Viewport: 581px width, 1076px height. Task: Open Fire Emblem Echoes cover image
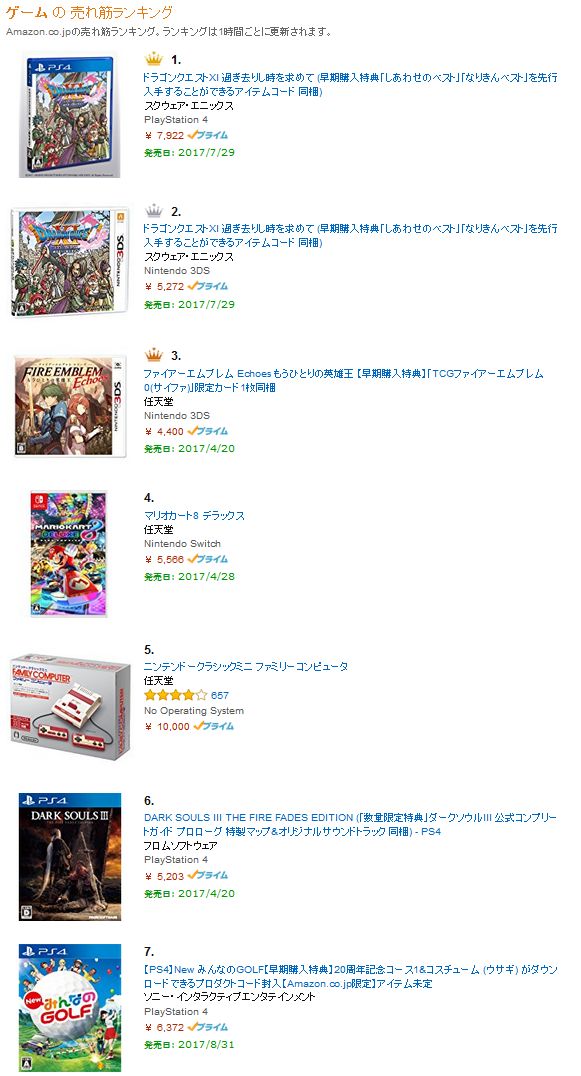tap(69, 406)
